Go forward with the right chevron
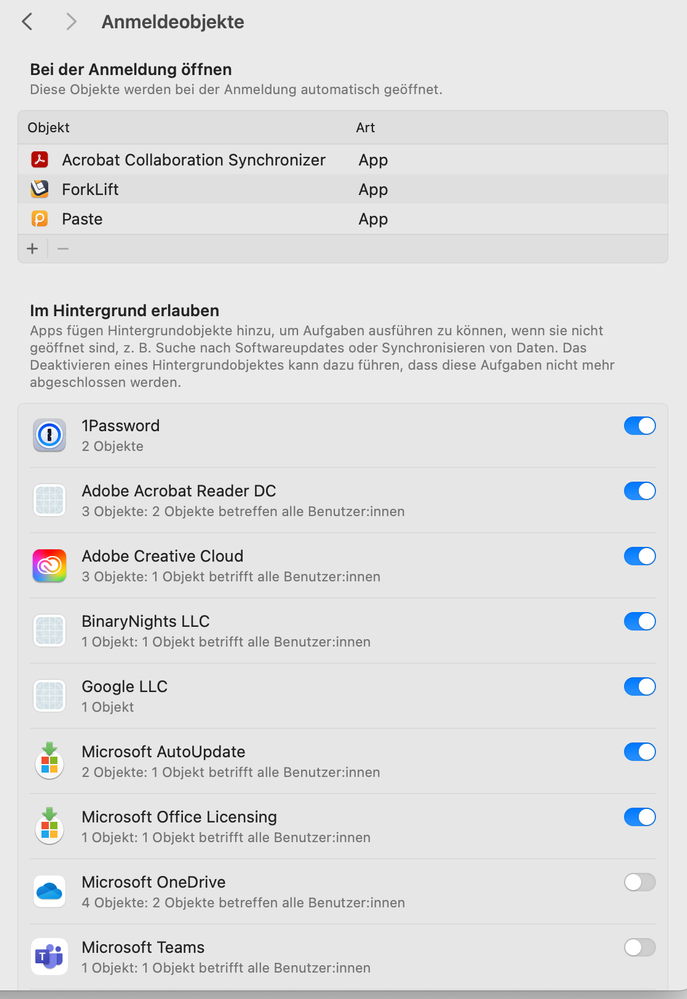The width and height of the screenshot is (687, 999). click(71, 22)
